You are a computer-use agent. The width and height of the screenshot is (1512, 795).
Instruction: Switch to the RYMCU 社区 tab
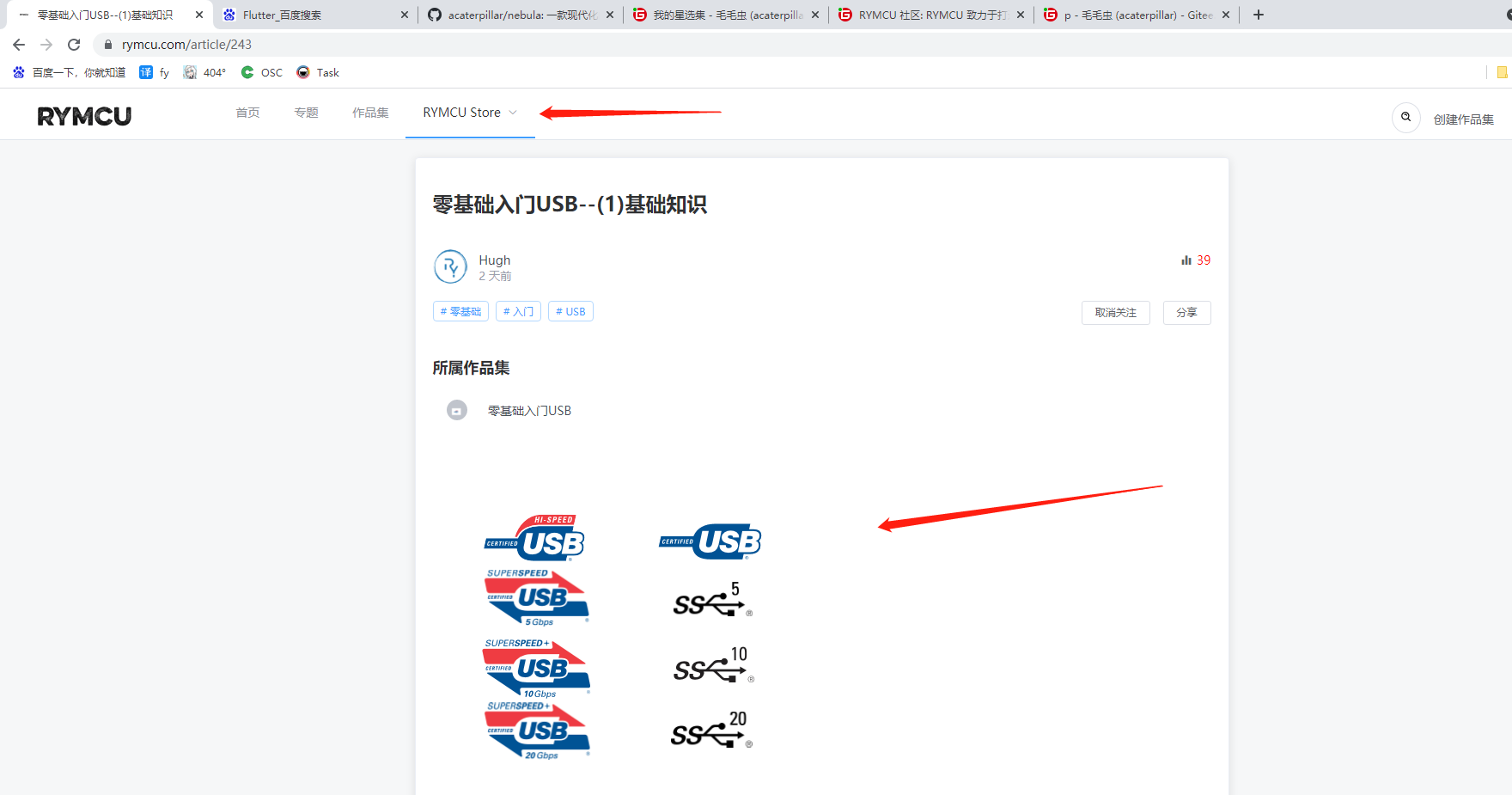(x=932, y=15)
